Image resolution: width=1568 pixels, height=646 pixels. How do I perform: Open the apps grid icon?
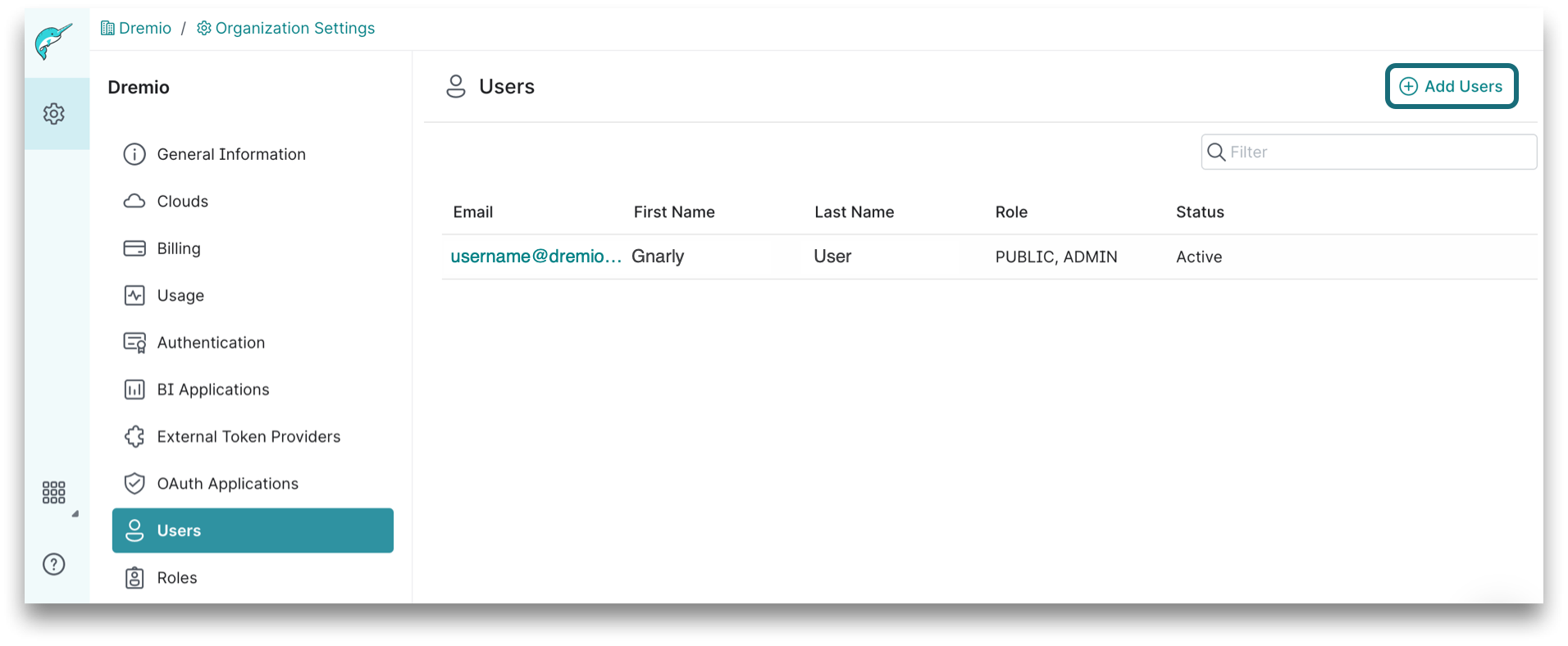click(x=54, y=492)
